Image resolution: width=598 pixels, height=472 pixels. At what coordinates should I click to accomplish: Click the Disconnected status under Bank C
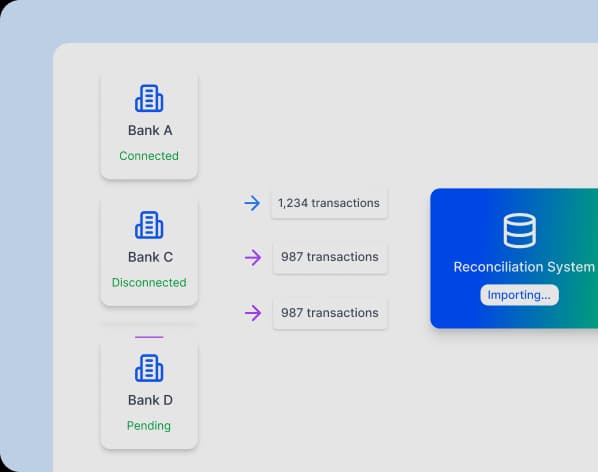pyautogui.click(x=149, y=283)
